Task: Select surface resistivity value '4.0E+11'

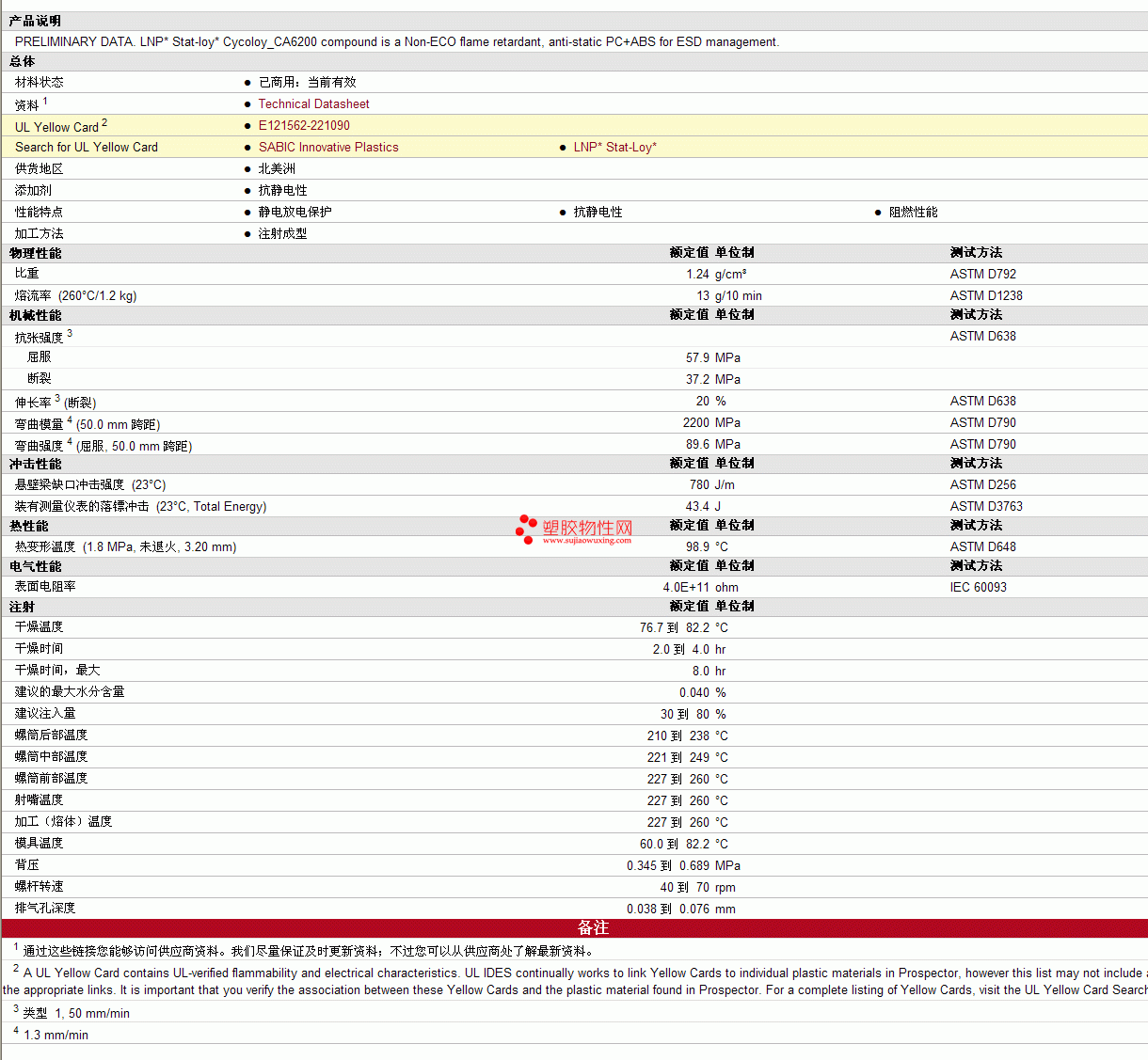Action: tap(686, 587)
